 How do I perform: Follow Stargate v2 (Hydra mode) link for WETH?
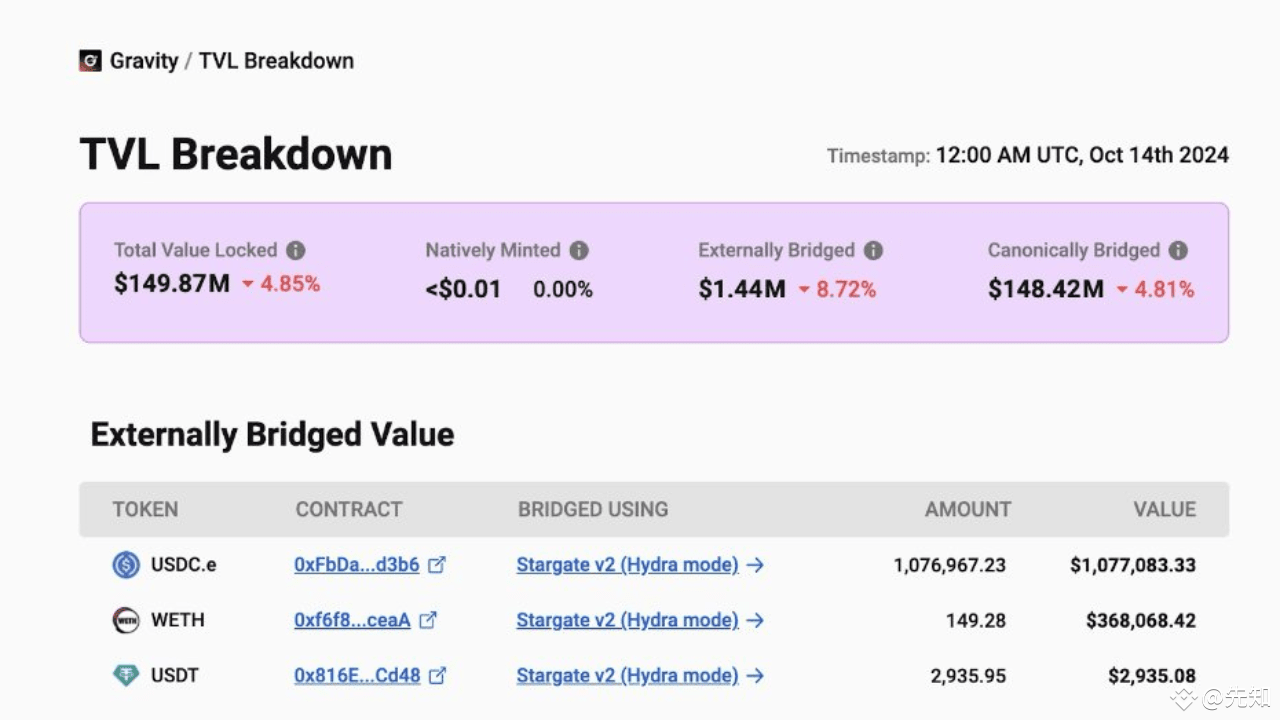627,620
